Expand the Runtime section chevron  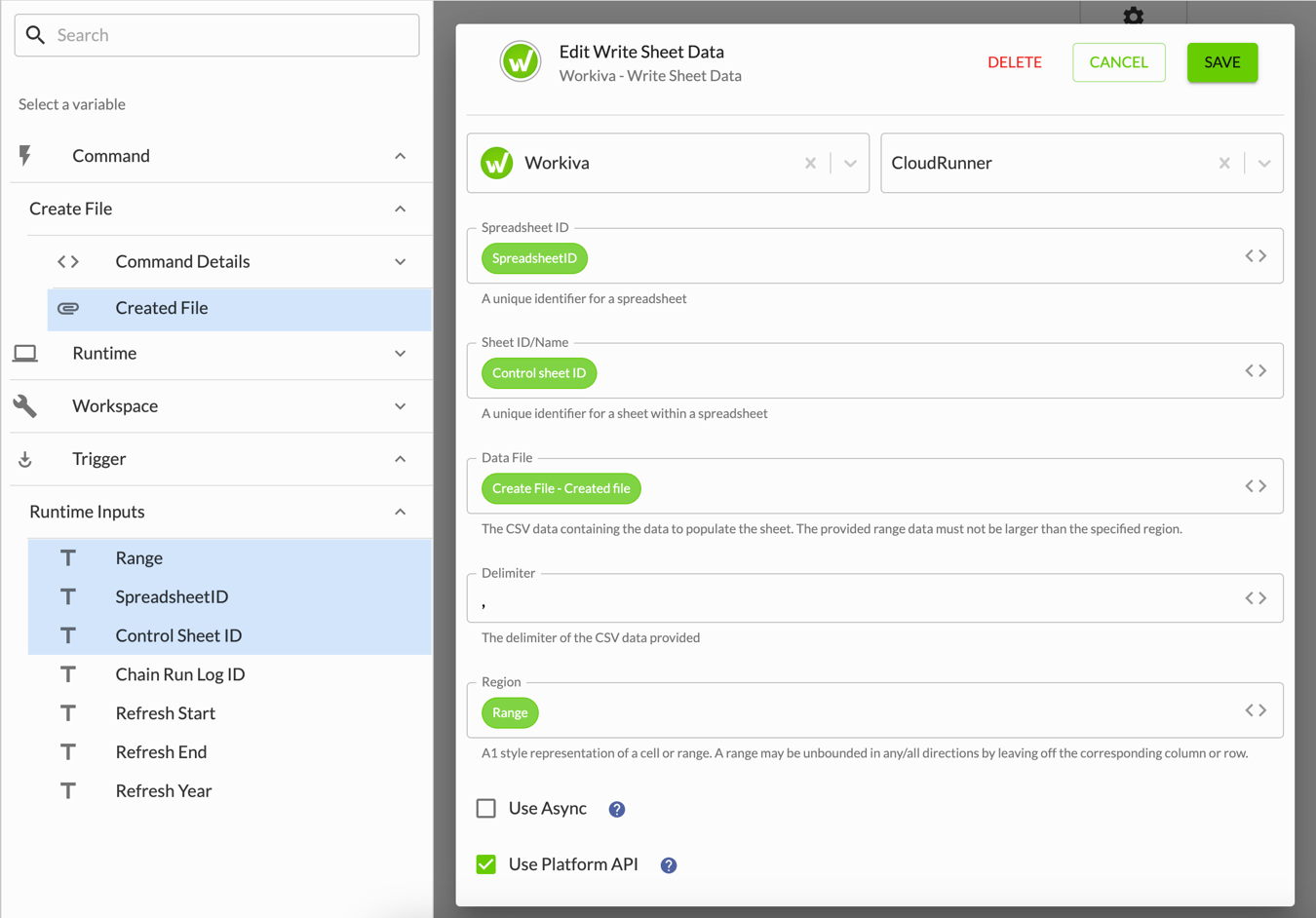click(400, 353)
